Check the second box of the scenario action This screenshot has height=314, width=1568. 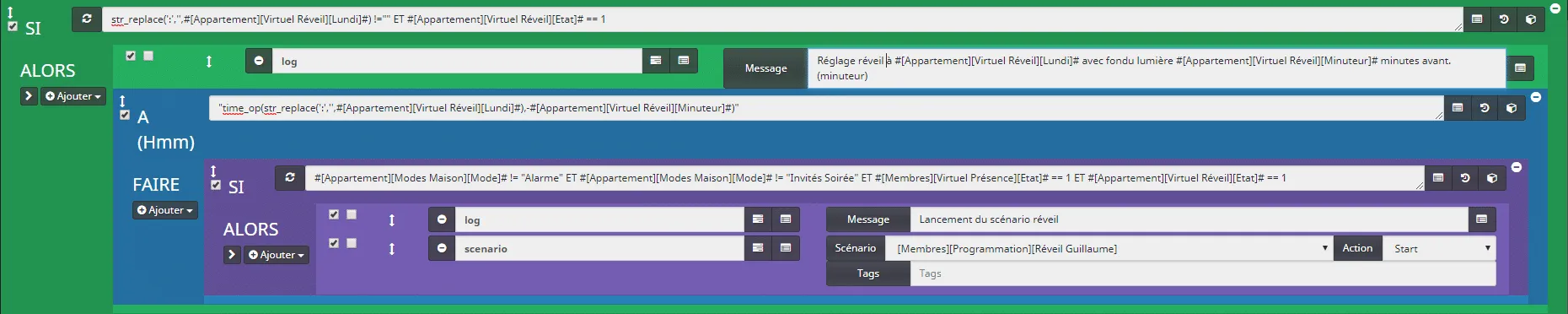pyautogui.click(x=352, y=243)
